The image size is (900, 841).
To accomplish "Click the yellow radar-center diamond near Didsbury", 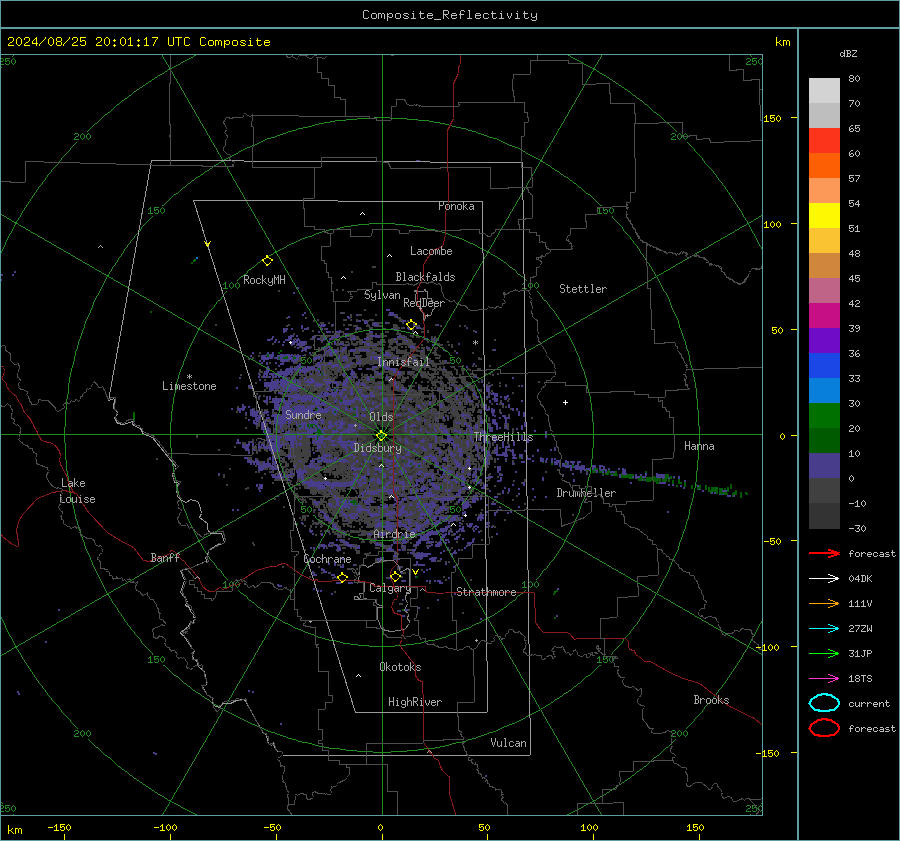I will pos(381,435).
